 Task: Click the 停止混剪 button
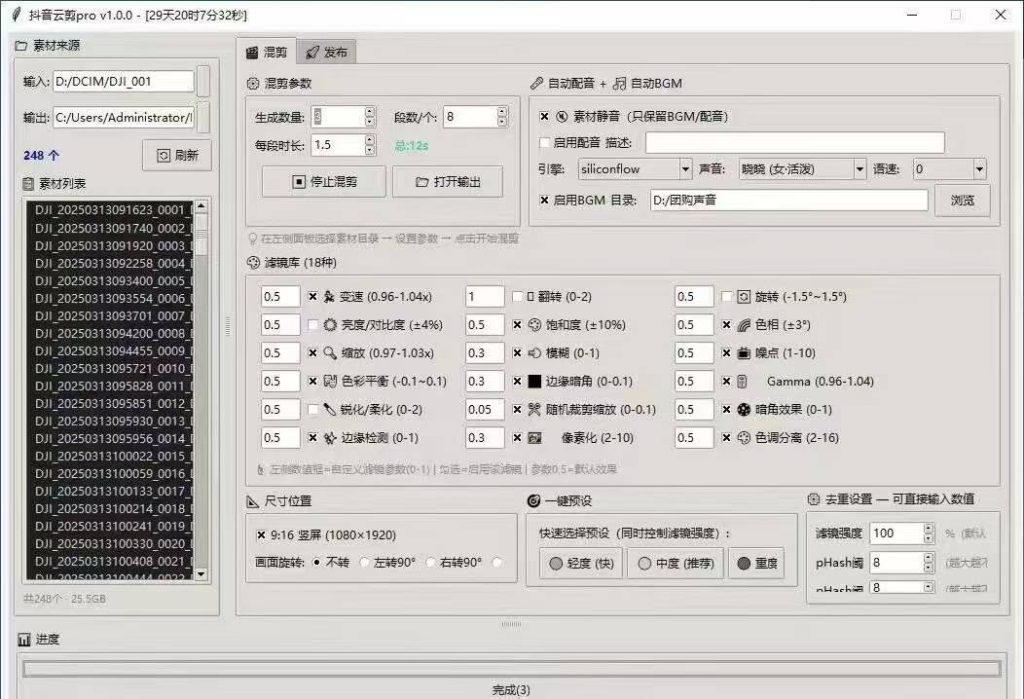pyautogui.click(x=324, y=182)
